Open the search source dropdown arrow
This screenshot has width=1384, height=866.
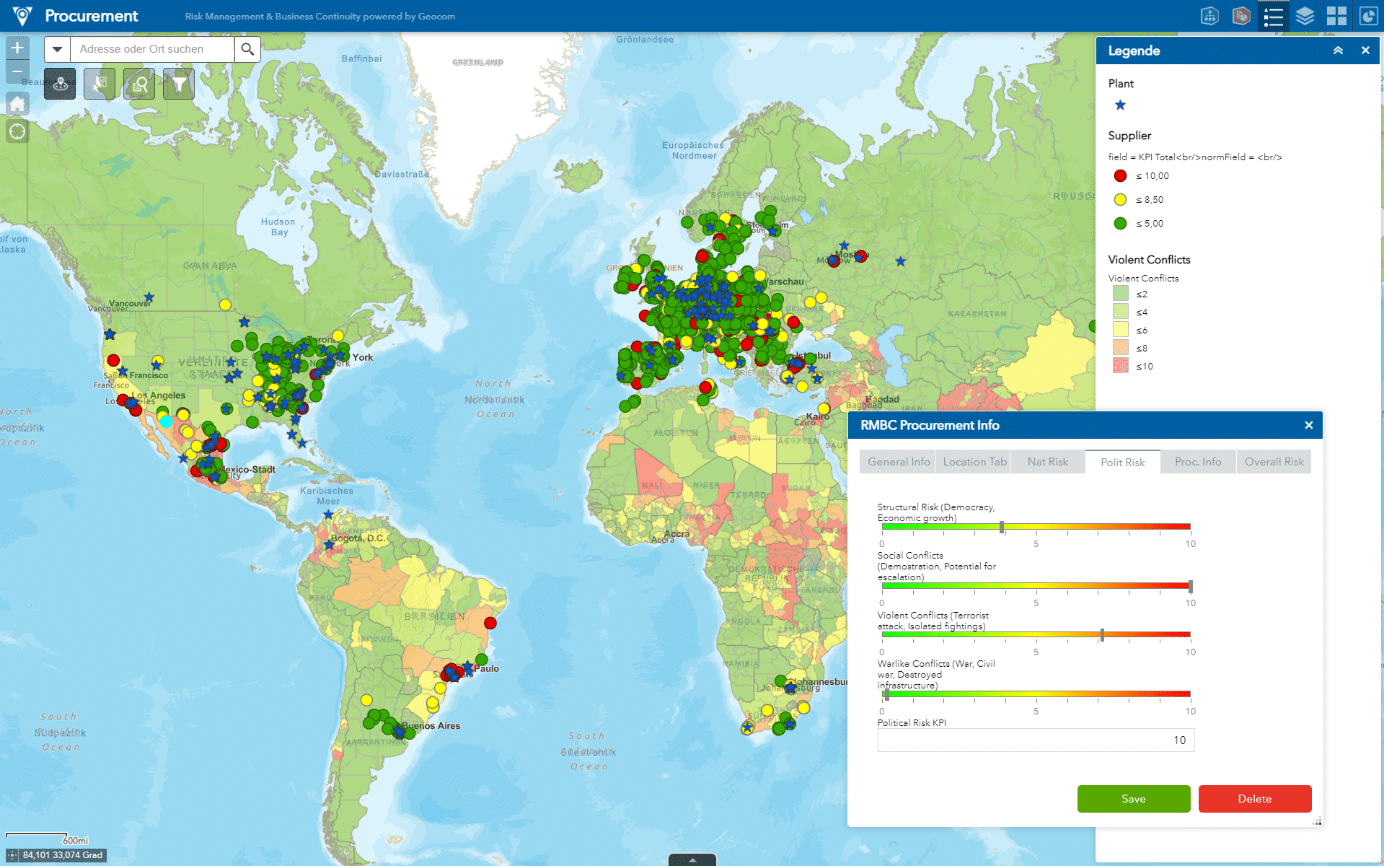(57, 49)
